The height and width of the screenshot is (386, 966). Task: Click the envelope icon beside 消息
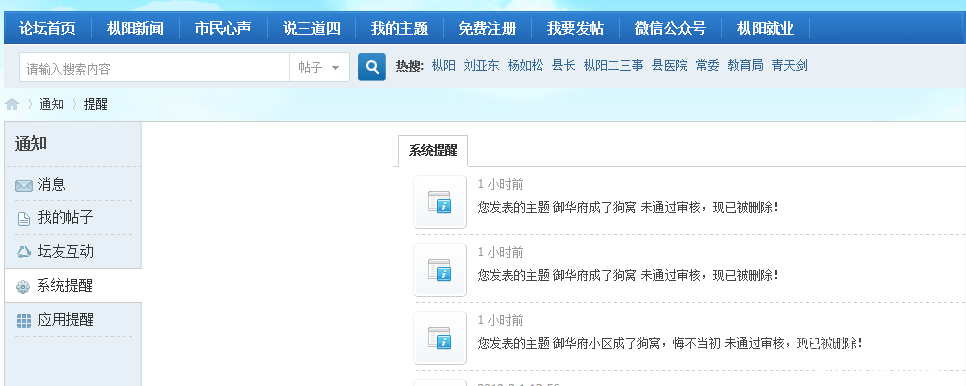(x=23, y=185)
